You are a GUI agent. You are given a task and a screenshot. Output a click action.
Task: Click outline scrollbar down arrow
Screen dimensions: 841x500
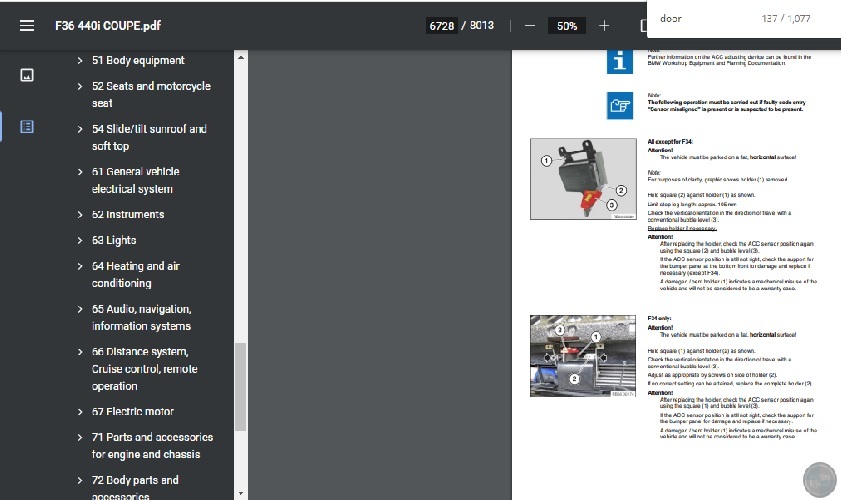tap(241, 494)
